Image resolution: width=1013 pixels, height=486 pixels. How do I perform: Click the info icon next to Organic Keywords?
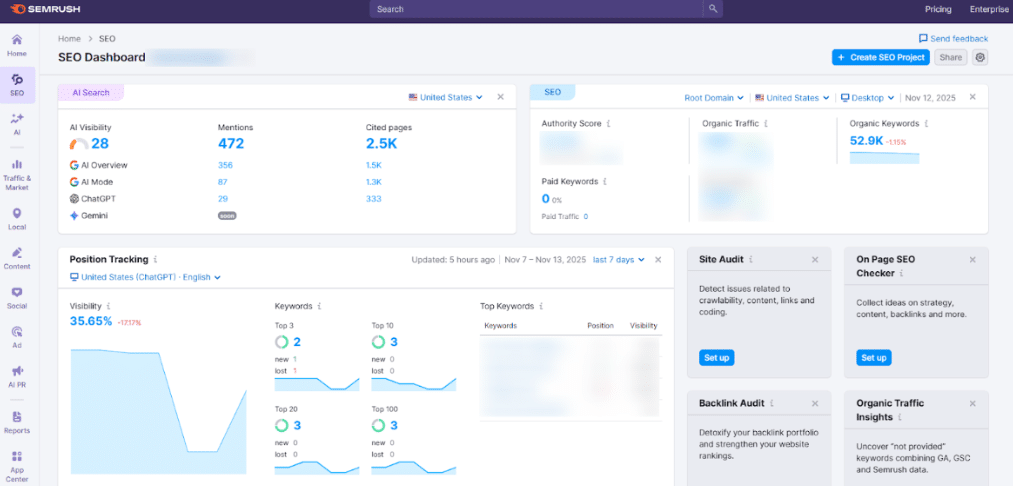(x=926, y=123)
